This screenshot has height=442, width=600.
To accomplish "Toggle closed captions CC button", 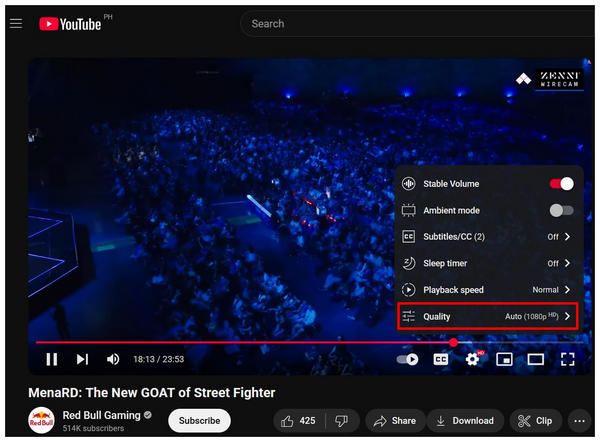I will pos(440,359).
